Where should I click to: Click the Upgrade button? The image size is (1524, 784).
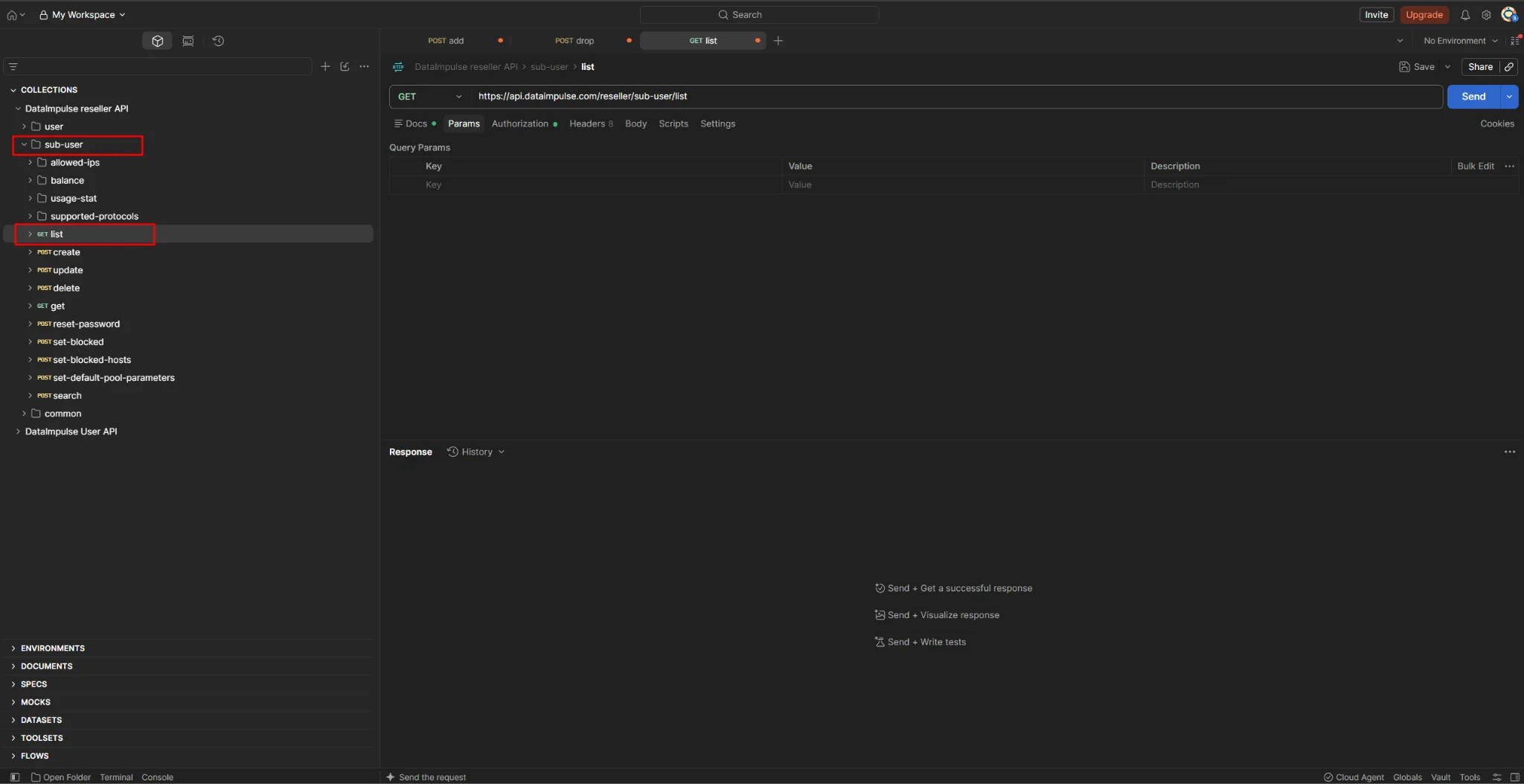[x=1424, y=15]
